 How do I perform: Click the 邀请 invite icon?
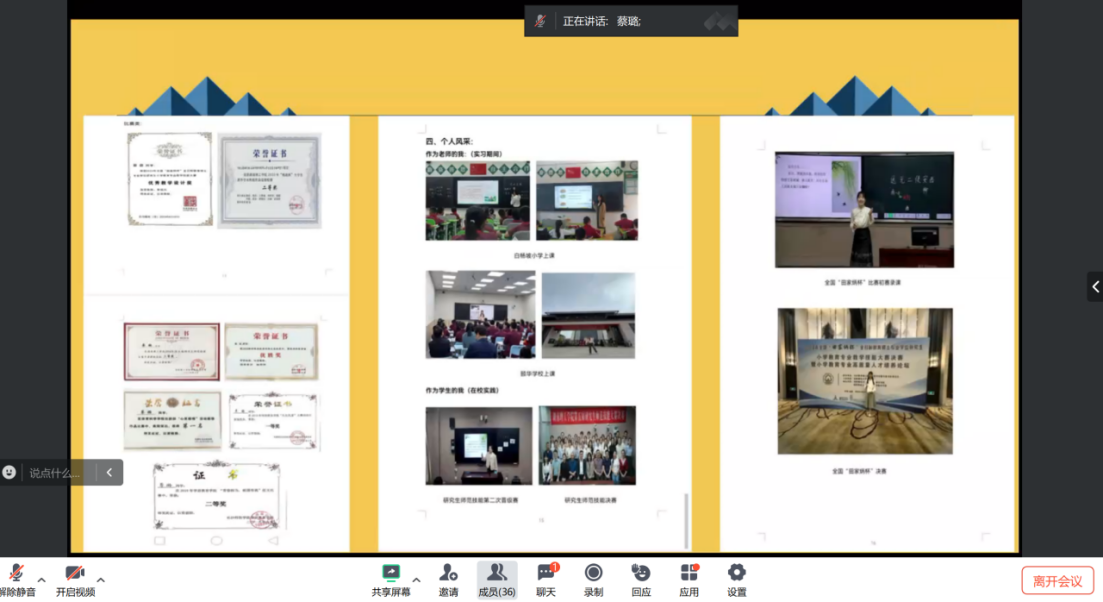tap(448, 573)
